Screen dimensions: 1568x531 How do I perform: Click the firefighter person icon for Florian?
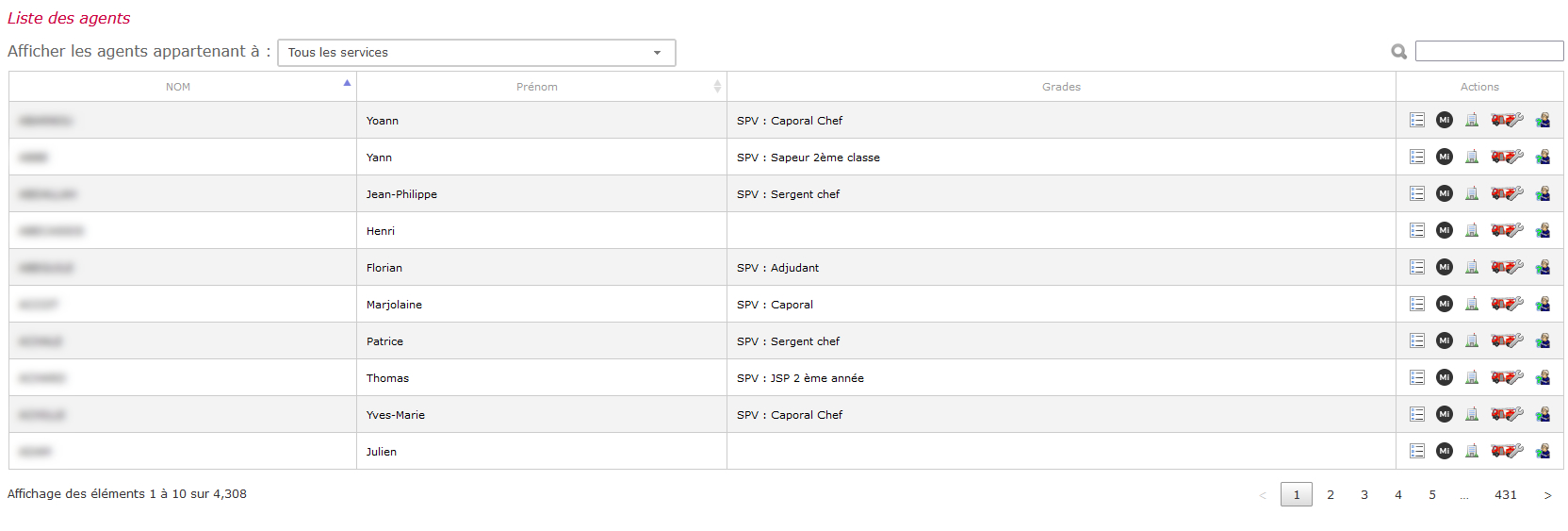pos(1543,267)
